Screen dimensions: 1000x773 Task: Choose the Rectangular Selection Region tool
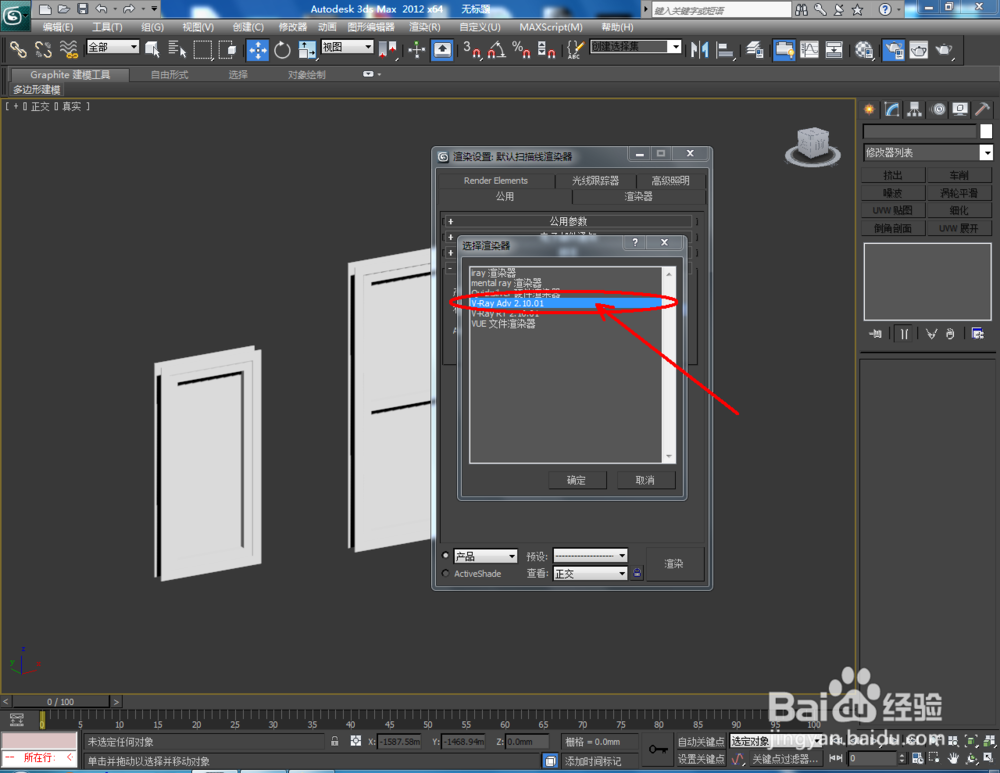click(x=203, y=49)
